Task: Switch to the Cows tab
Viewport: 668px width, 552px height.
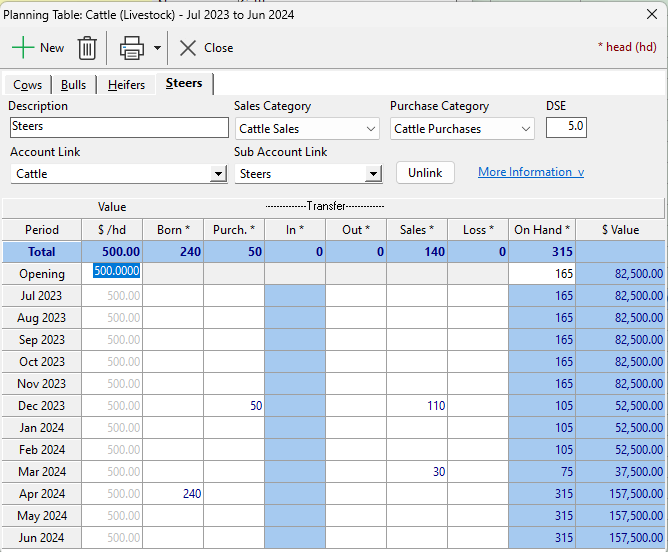Action: point(28,85)
